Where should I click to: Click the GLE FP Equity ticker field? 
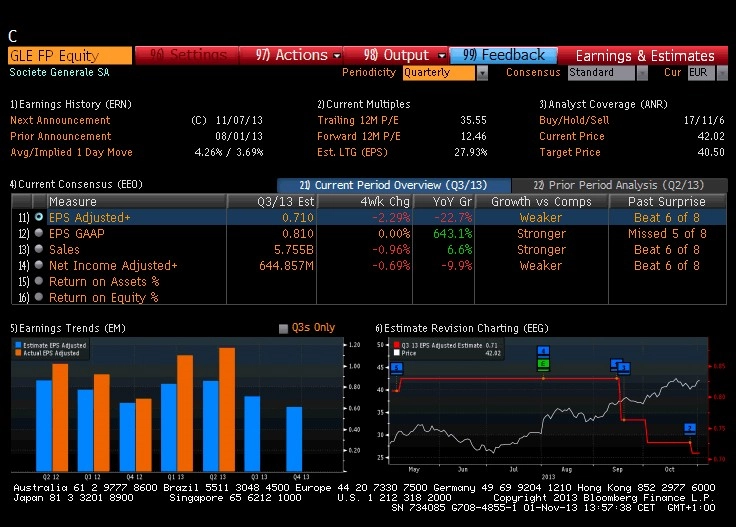click(69, 55)
